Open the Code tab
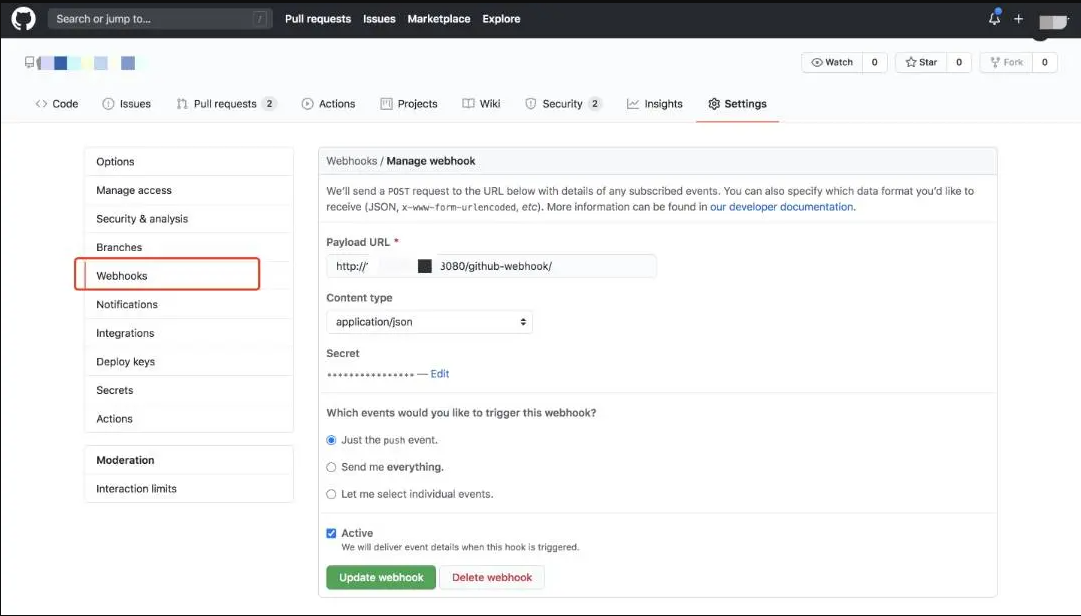Image resolution: width=1081 pixels, height=616 pixels. click(x=57, y=104)
